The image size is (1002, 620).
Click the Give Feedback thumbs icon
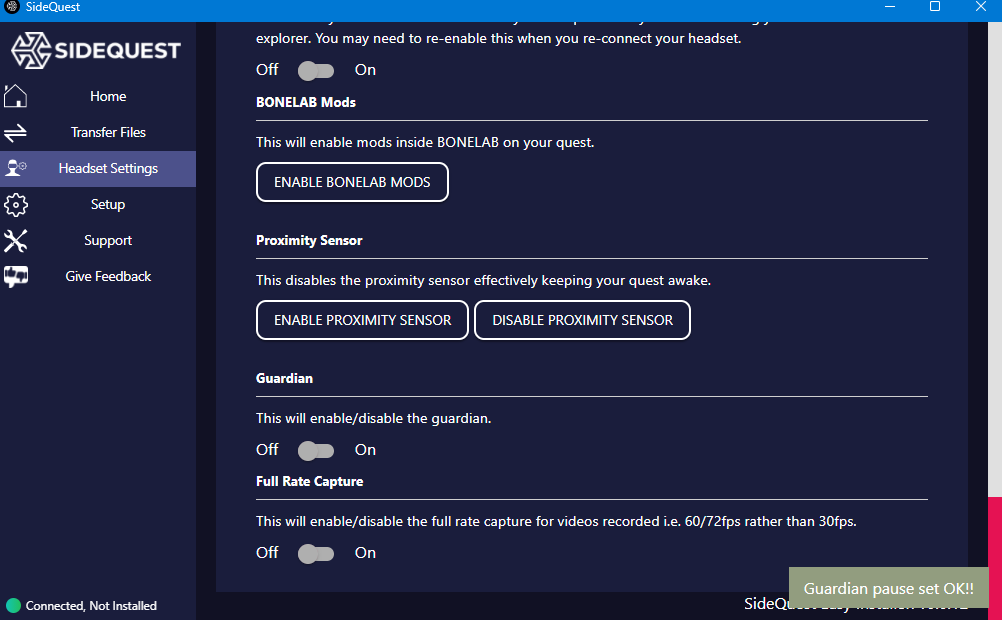coord(15,277)
